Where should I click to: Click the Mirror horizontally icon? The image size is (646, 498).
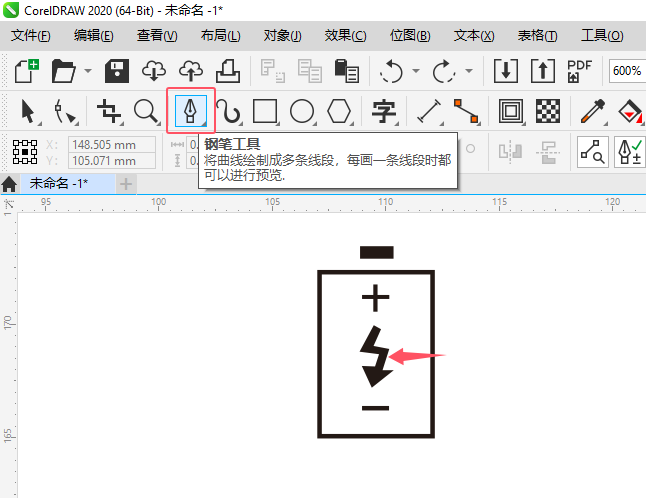click(x=510, y=152)
